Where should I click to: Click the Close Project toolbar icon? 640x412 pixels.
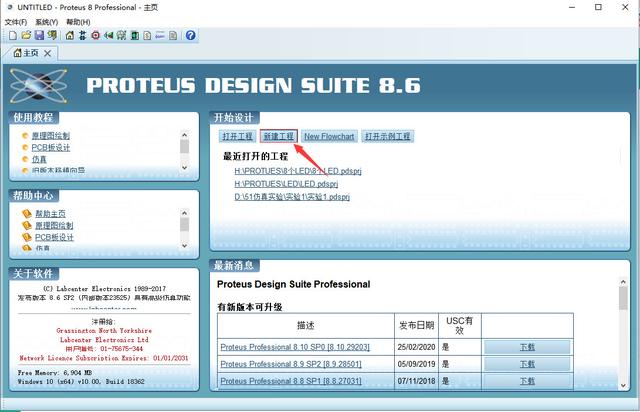[x=52, y=36]
